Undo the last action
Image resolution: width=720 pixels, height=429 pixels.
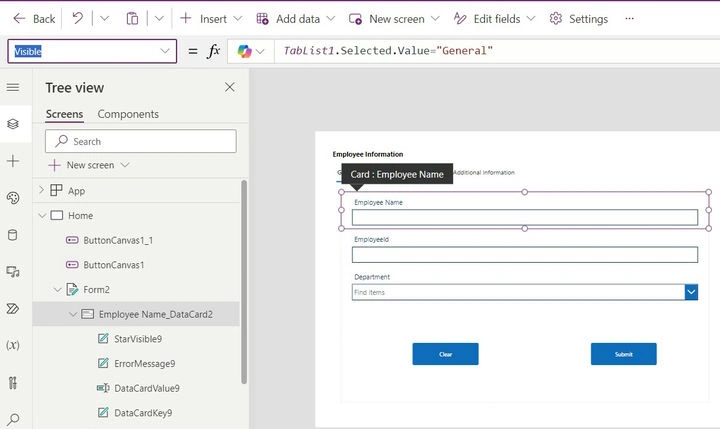pos(78,18)
